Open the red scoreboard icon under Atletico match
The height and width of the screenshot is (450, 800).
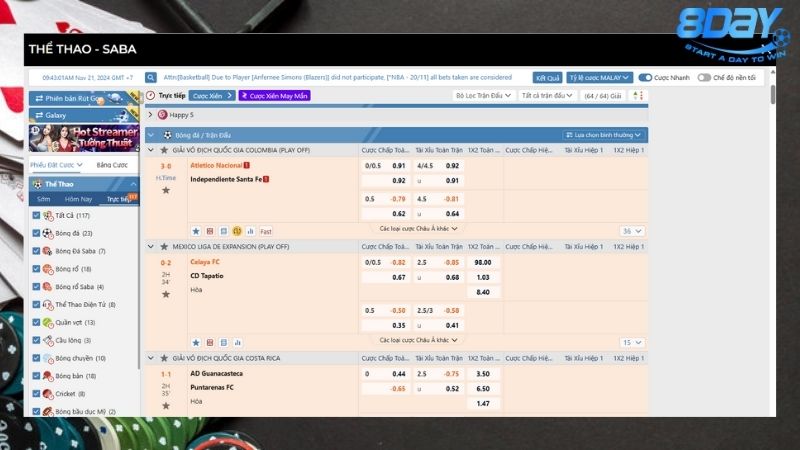[x=210, y=231]
